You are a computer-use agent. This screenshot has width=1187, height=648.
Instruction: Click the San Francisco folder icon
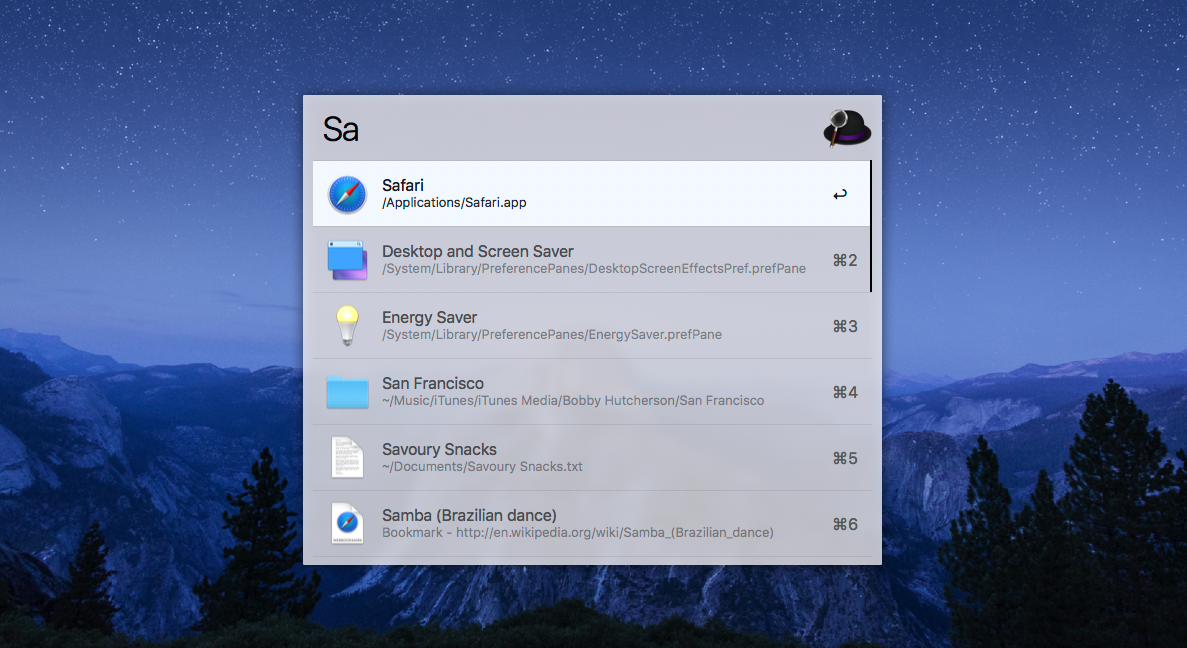click(347, 392)
